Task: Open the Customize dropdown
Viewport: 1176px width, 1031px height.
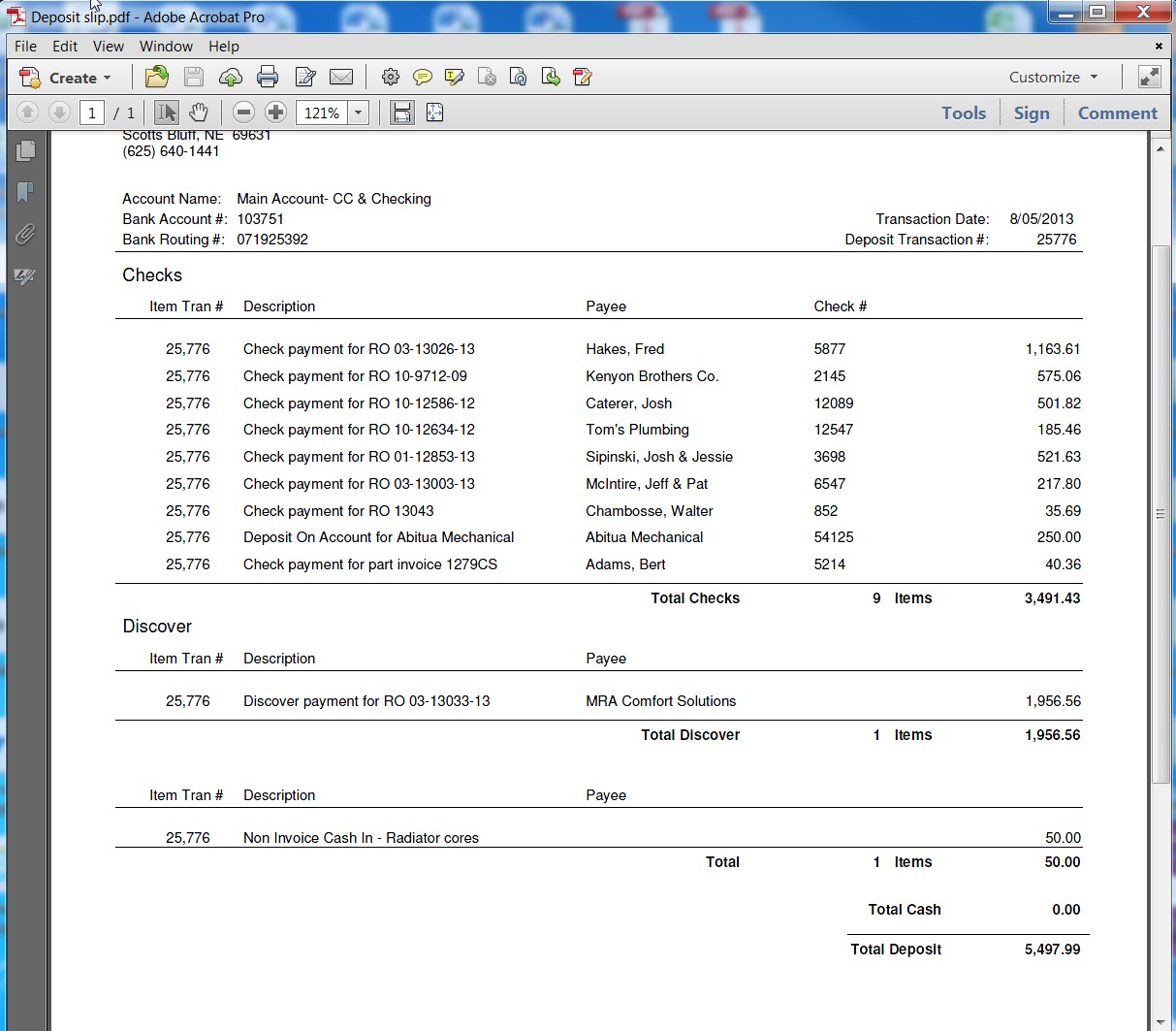Action: click(1053, 77)
